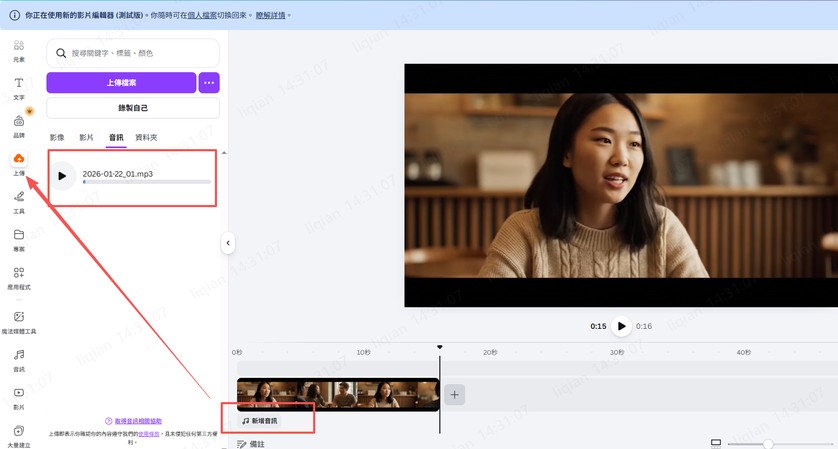The image size is (838, 449).
Task: Click the 20秒 timeline ruler mark
Action: [x=490, y=353]
